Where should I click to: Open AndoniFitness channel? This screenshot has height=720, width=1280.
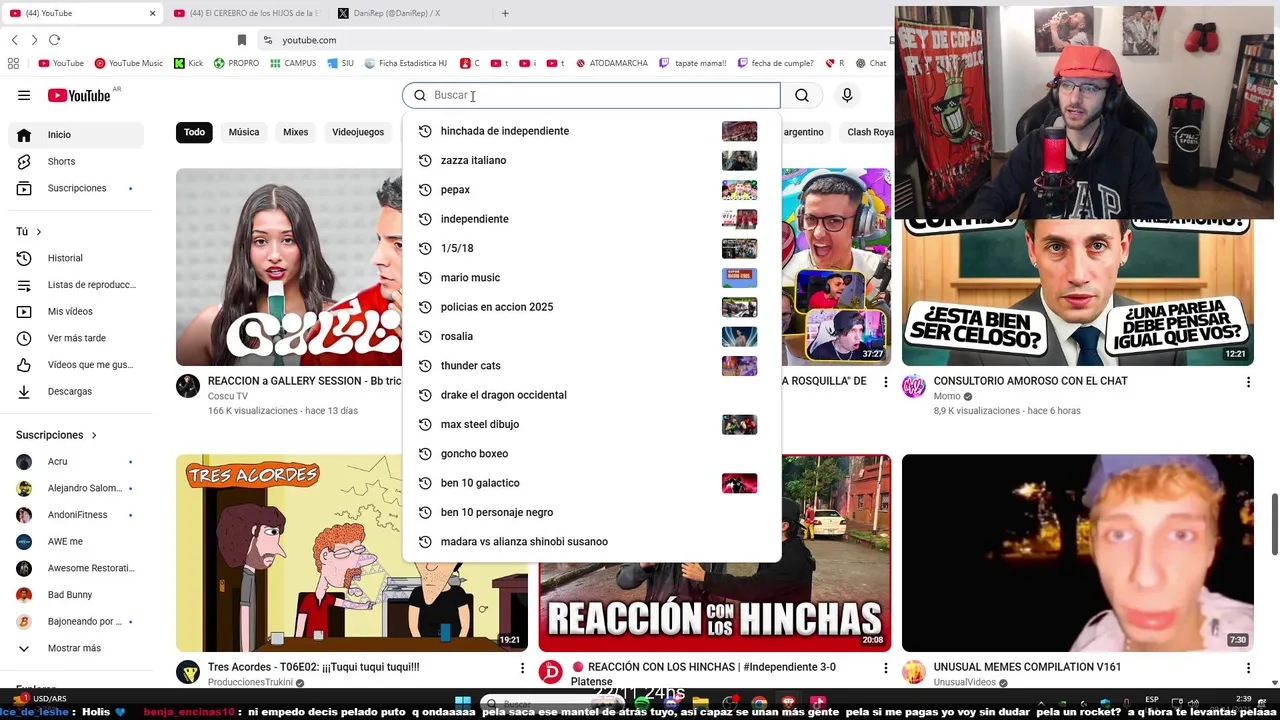coord(76,515)
